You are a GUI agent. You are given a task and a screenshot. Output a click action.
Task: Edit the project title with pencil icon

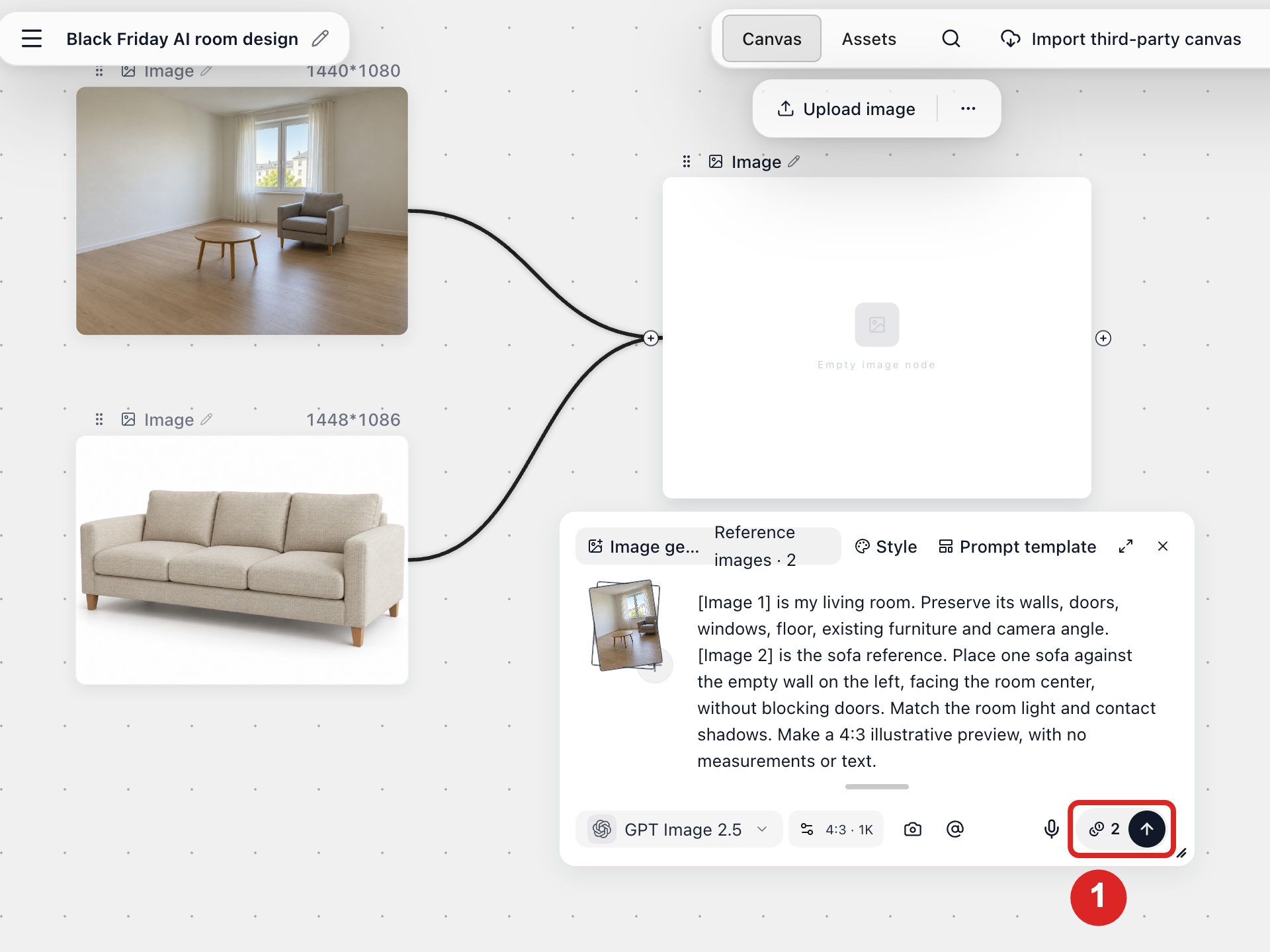click(320, 38)
